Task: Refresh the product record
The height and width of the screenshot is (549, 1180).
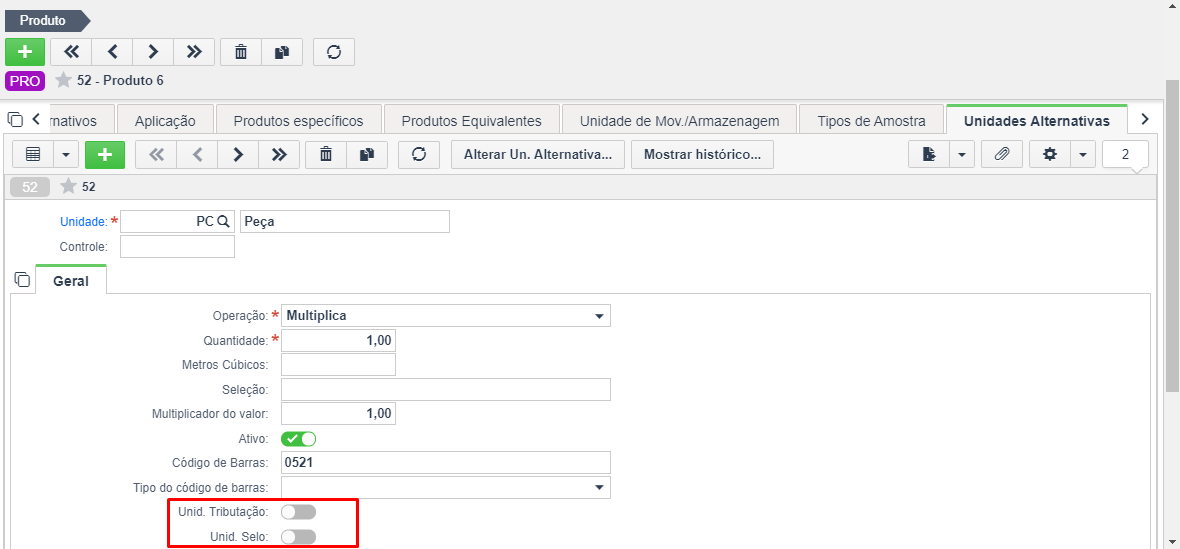Action: (x=334, y=52)
